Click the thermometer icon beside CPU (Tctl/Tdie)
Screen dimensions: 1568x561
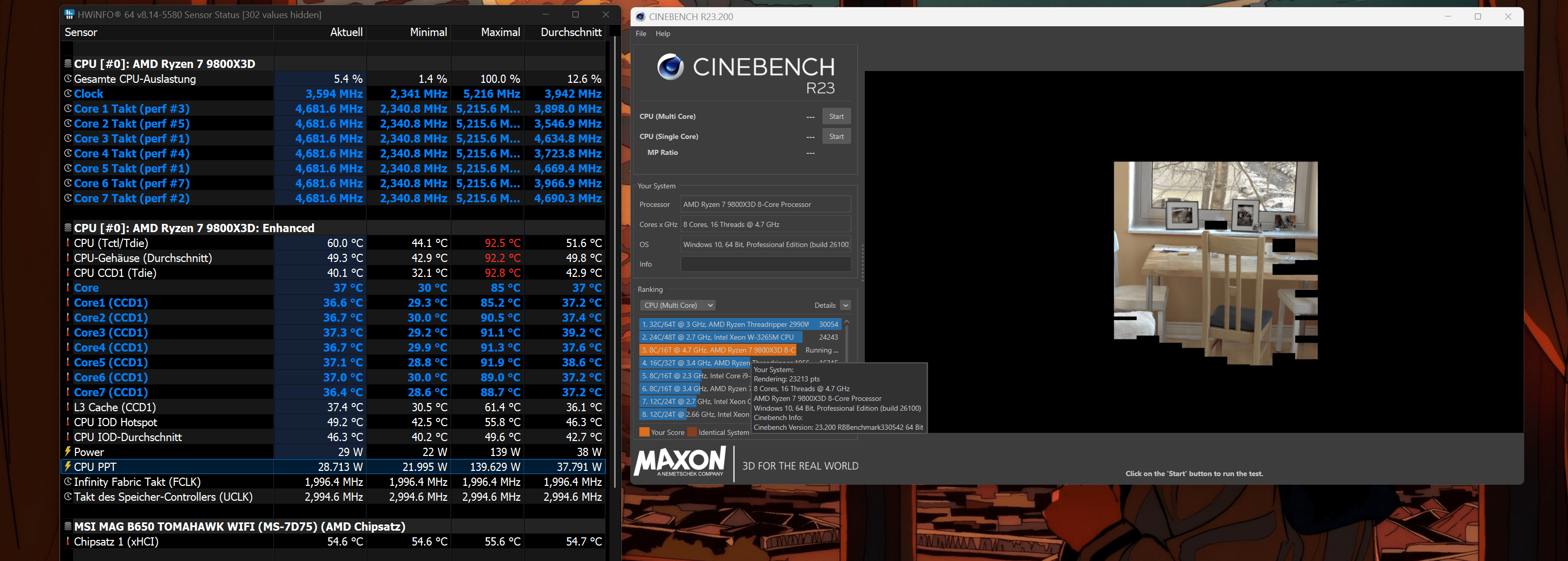point(67,243)
